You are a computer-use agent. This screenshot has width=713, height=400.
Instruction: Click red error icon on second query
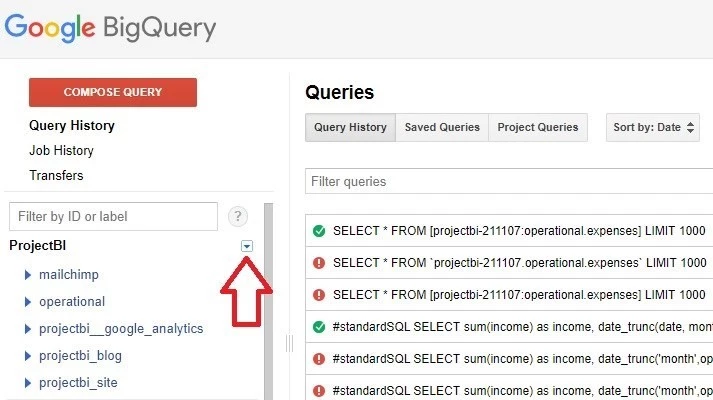tap(319, 263)
